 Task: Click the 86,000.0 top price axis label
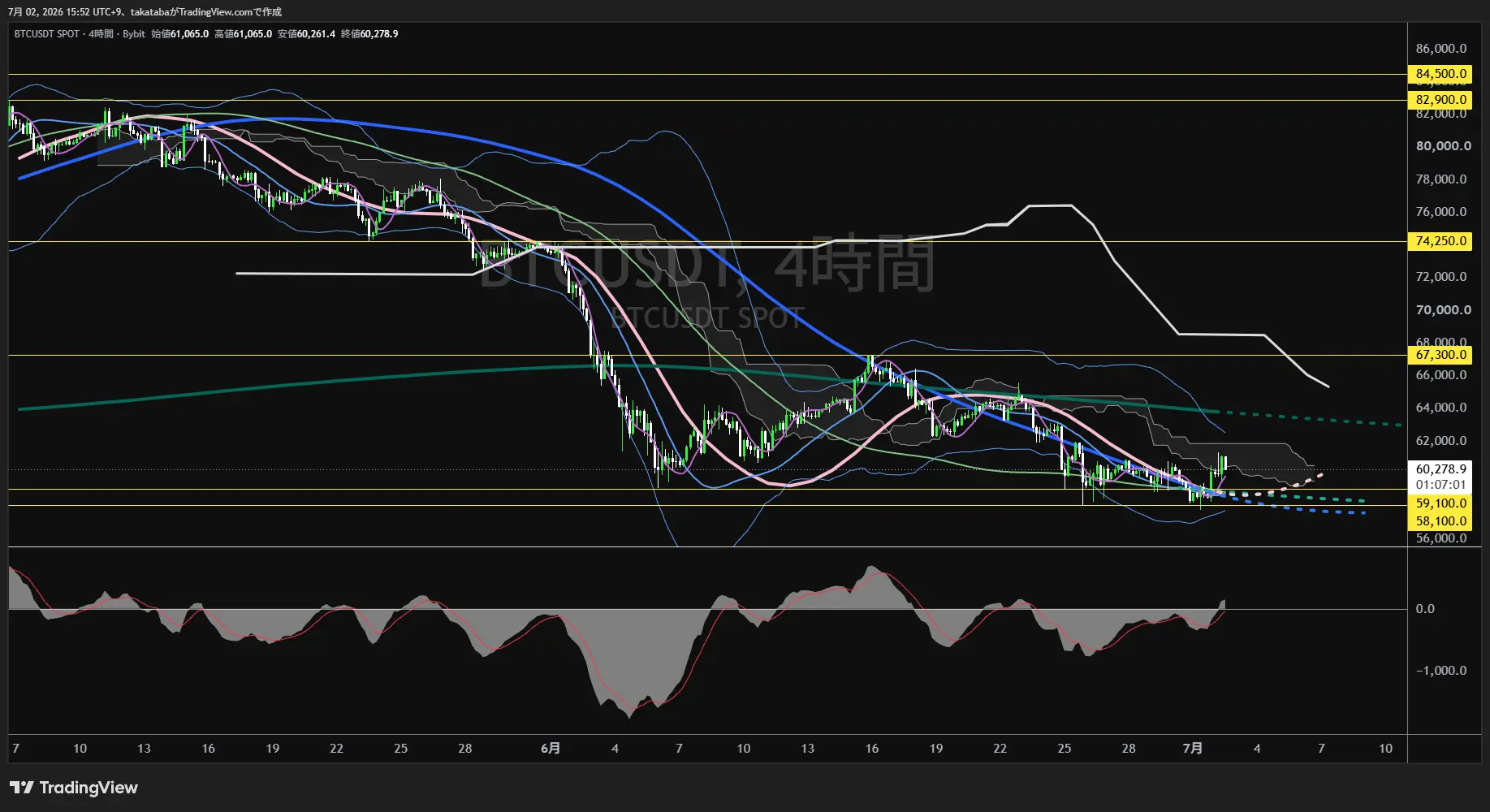click(1441, 49)
